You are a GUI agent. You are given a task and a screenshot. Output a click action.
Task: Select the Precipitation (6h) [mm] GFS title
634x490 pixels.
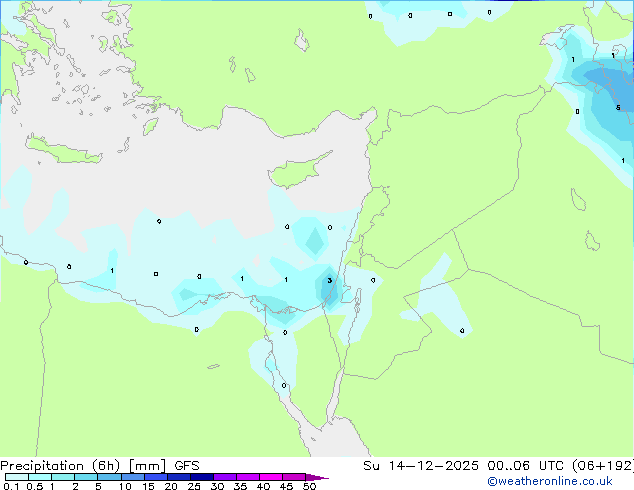click(x=100, y=466)
